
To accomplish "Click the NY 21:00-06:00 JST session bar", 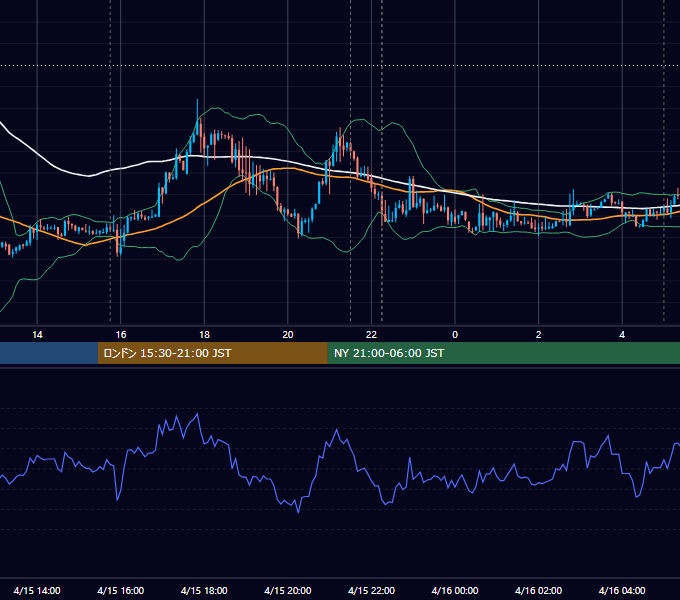I will (x=503, y=353).
